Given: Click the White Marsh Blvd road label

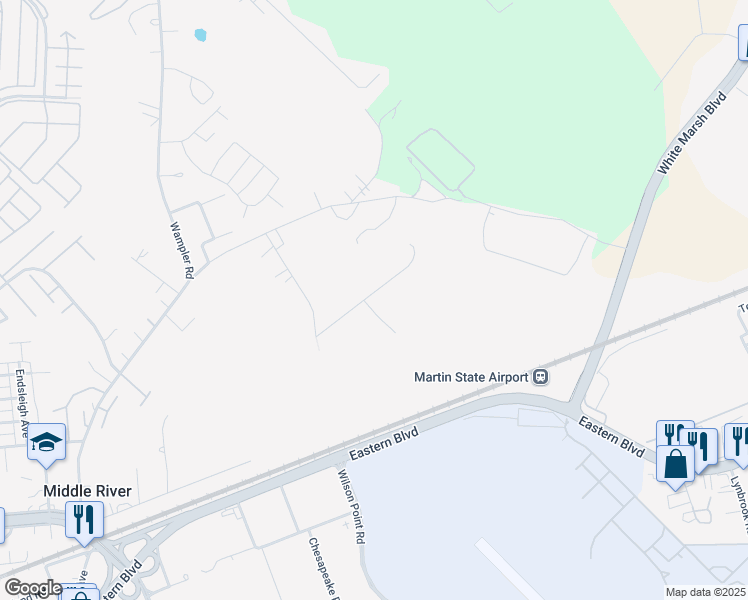Looking at the screenshot, I should point(692,133).
